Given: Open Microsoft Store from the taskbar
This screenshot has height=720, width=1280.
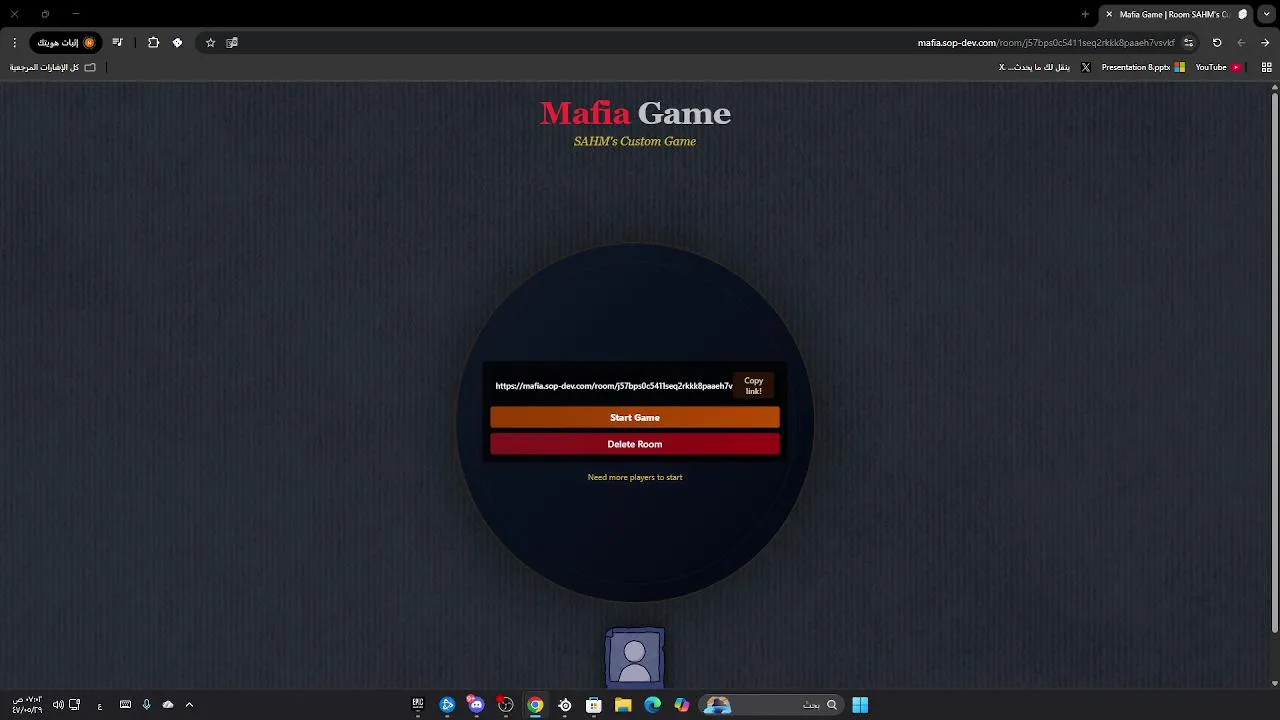Looking at the screenshot, I should [x=594, y=705].
